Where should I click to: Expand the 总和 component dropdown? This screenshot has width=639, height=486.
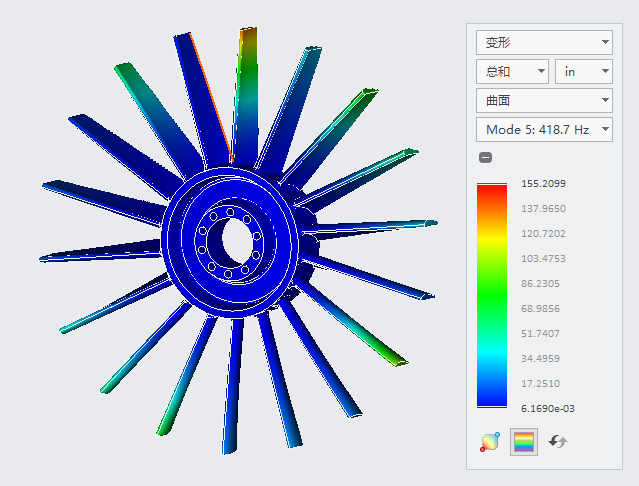coord(512,72)
